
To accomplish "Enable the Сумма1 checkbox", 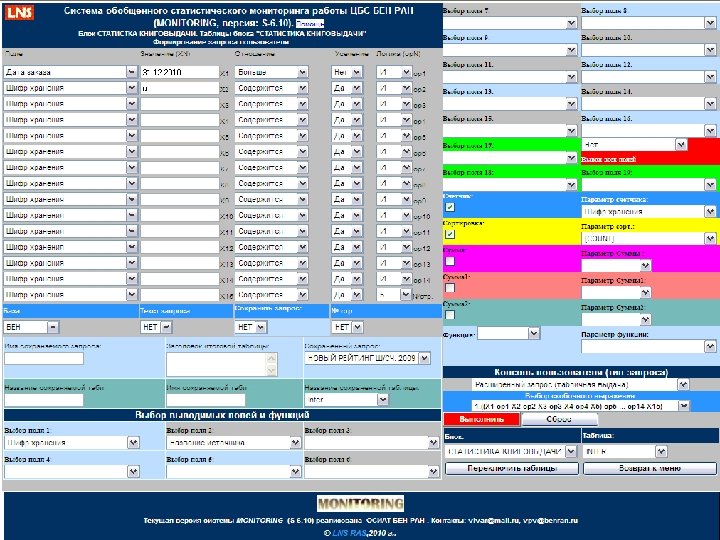I will coord(450,287).
